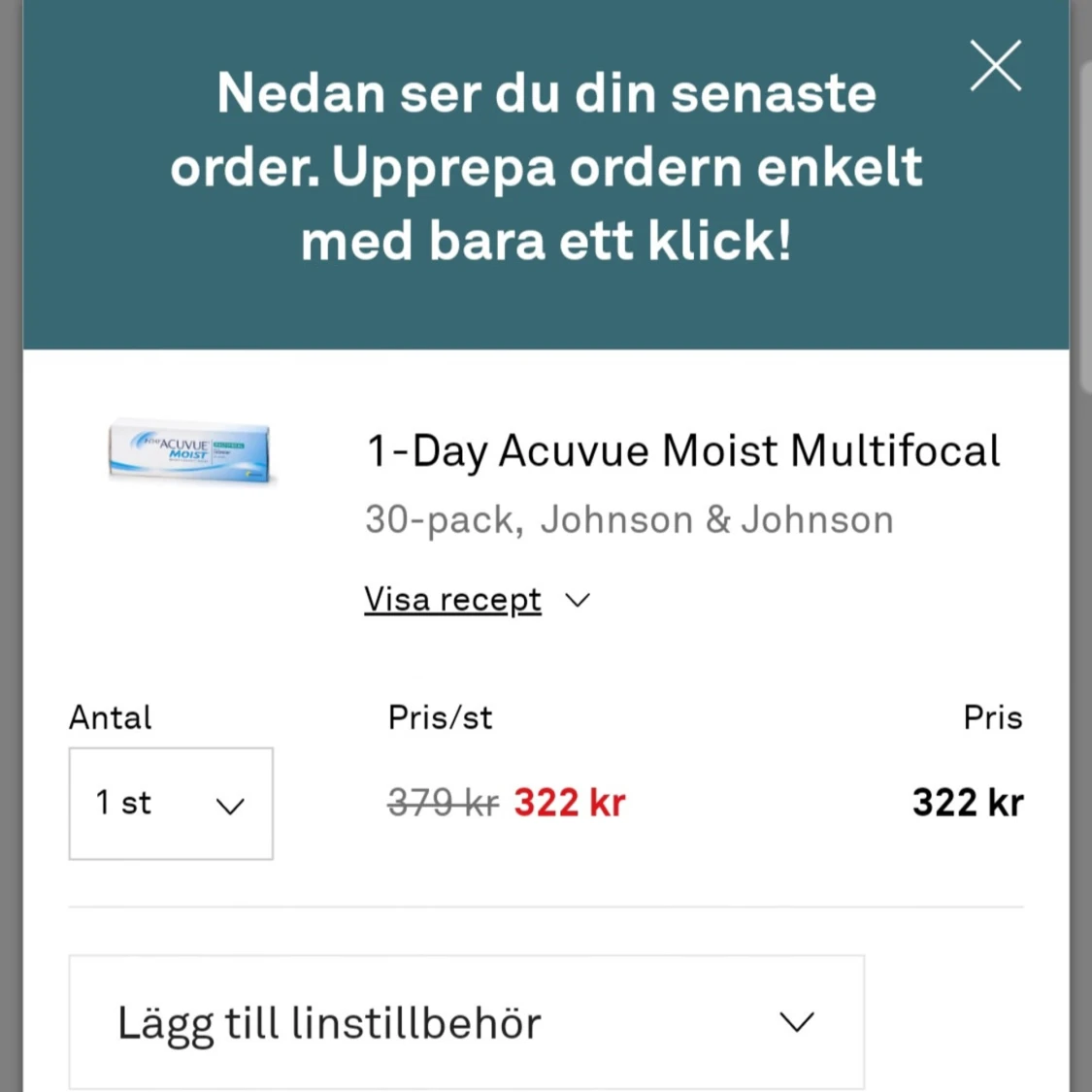Click the dimmed background left of the popup

[x=11, y=546]
